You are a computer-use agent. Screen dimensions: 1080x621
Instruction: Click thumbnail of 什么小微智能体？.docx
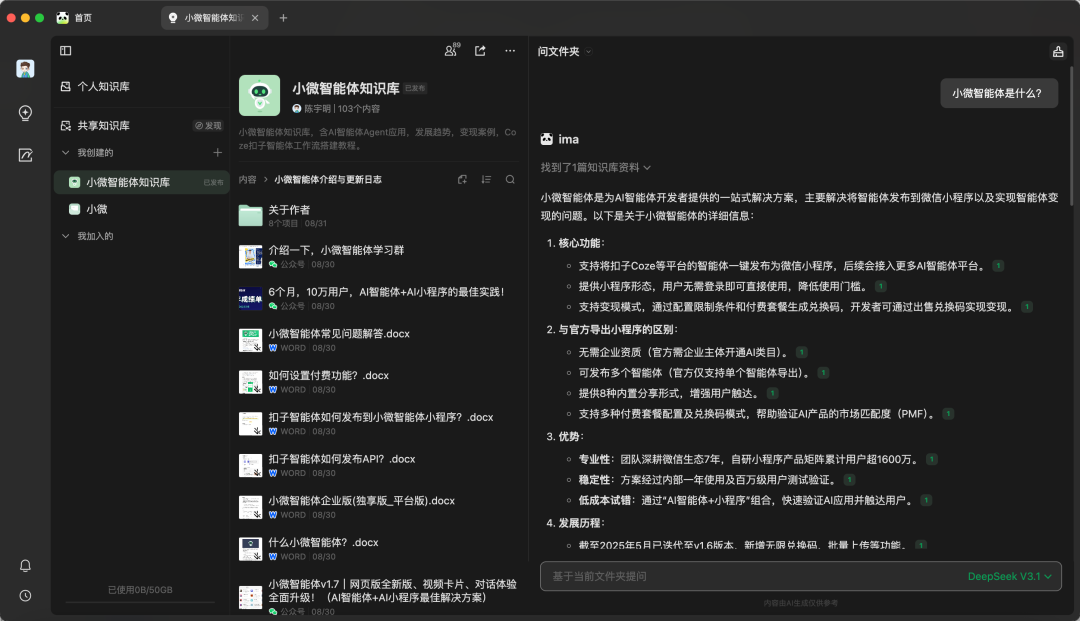(251, 549)
